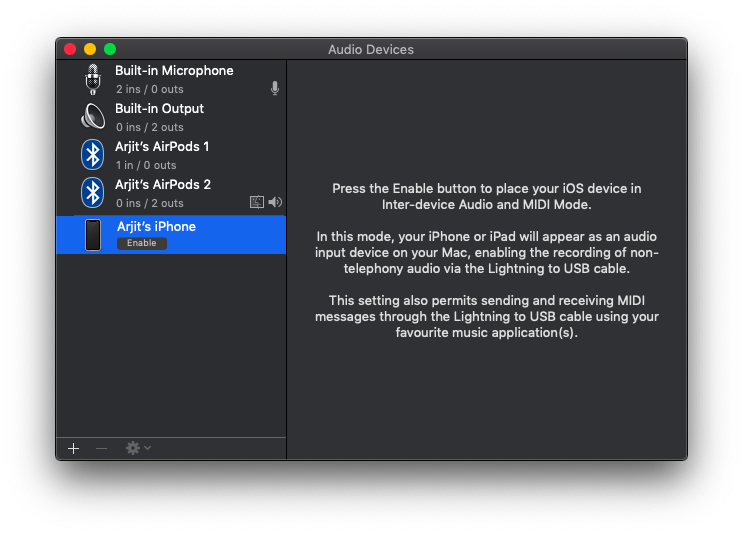Click the Built-in Microphone device icon
The image size is (743, 534).
(x=93, y=79)
